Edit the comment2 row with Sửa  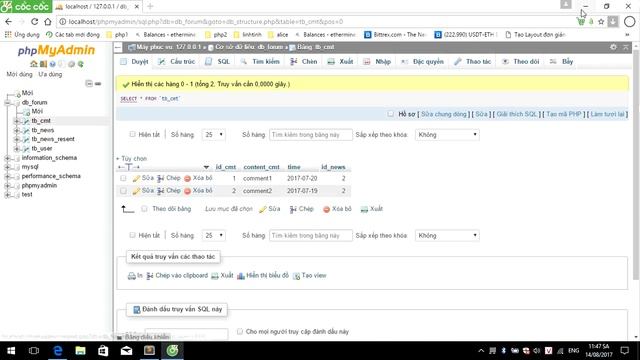click(143, 191)
